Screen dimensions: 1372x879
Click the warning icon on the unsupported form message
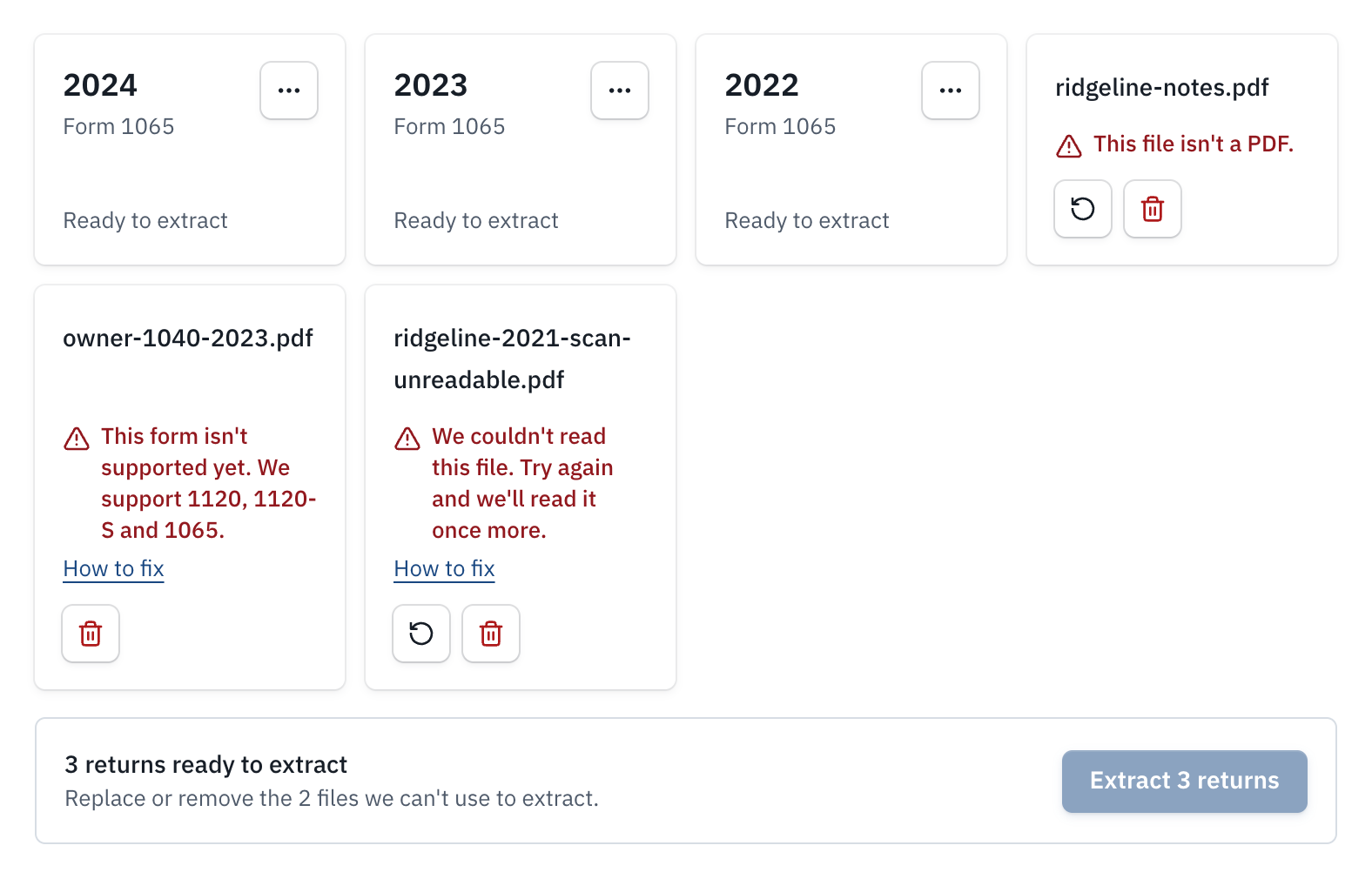tap(77, 439)
